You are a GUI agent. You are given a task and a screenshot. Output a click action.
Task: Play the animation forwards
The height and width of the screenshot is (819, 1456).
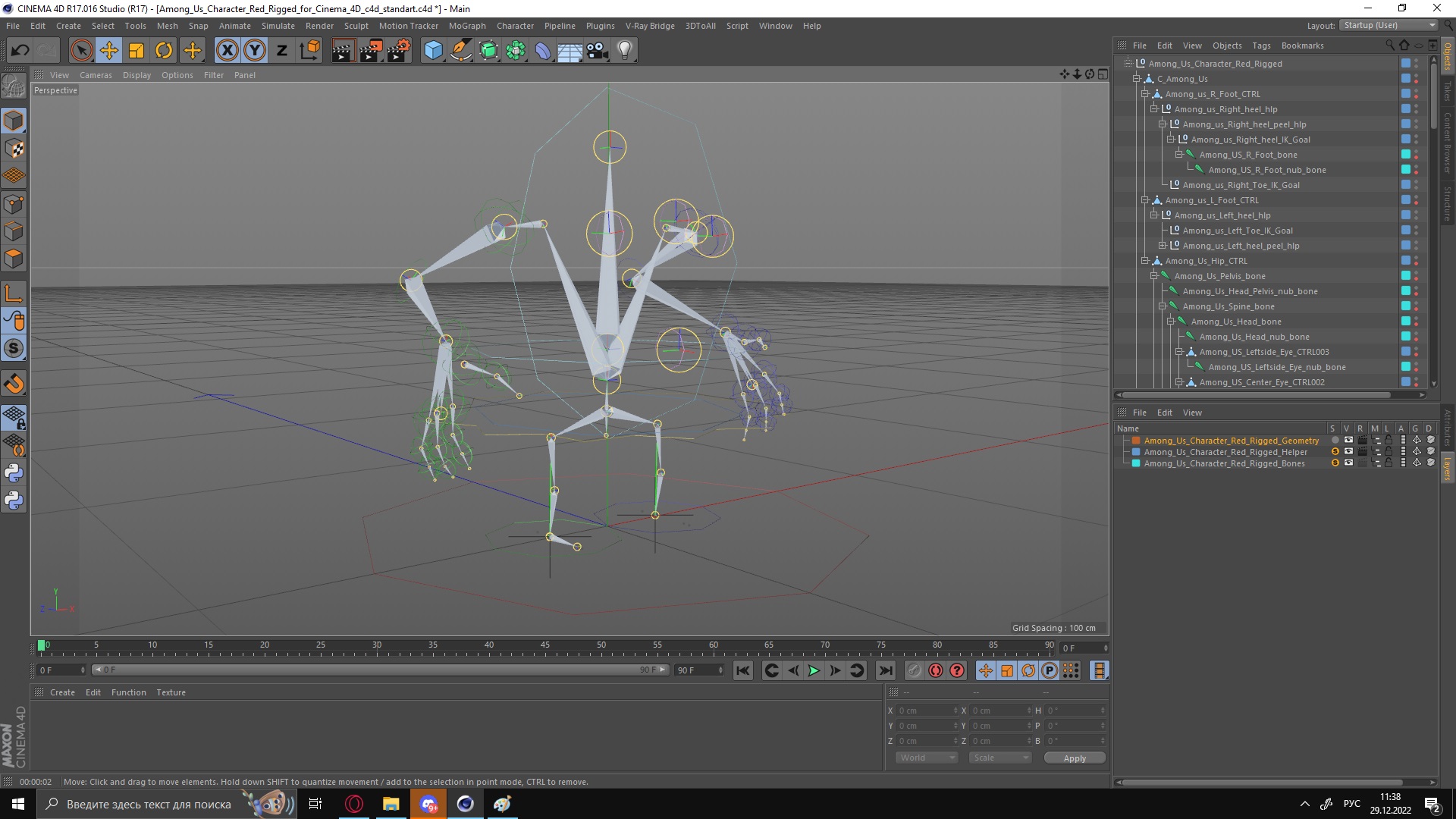[814, 670]
